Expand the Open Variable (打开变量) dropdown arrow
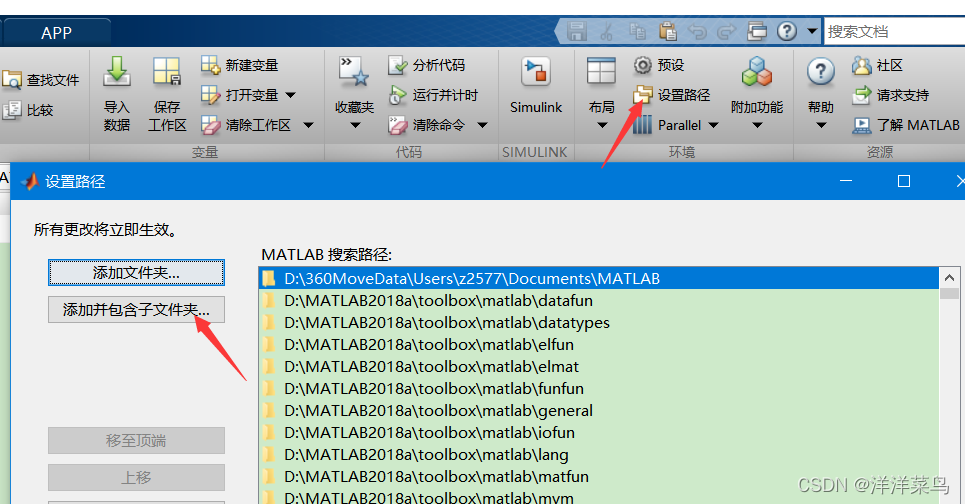Viewport: 965px width, 504px height. click(290, 95)
